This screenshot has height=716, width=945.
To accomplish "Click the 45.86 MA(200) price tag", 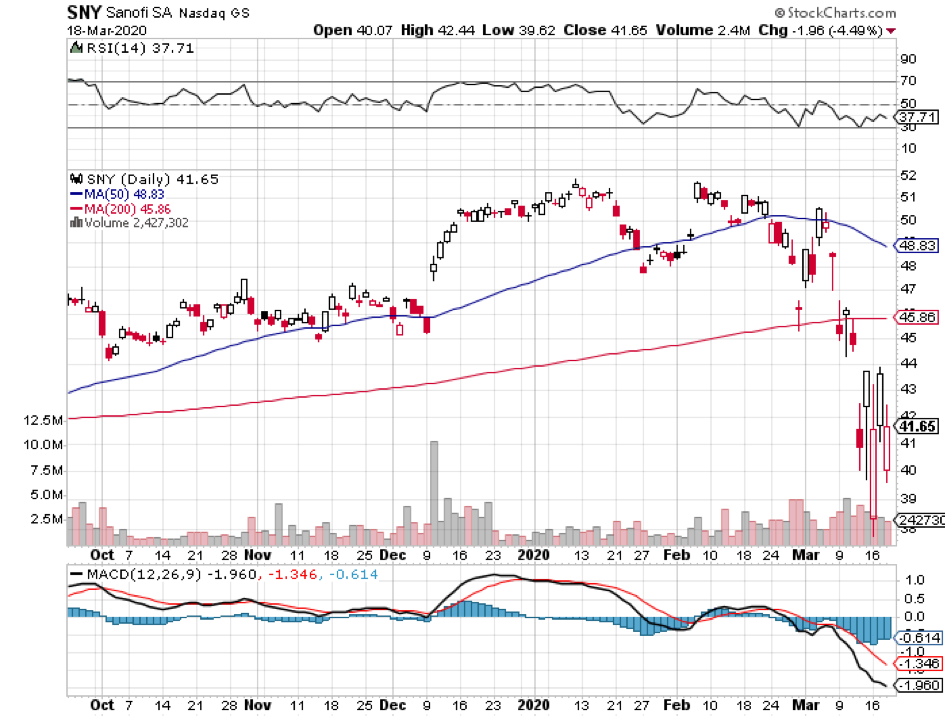I will point(917,317).
